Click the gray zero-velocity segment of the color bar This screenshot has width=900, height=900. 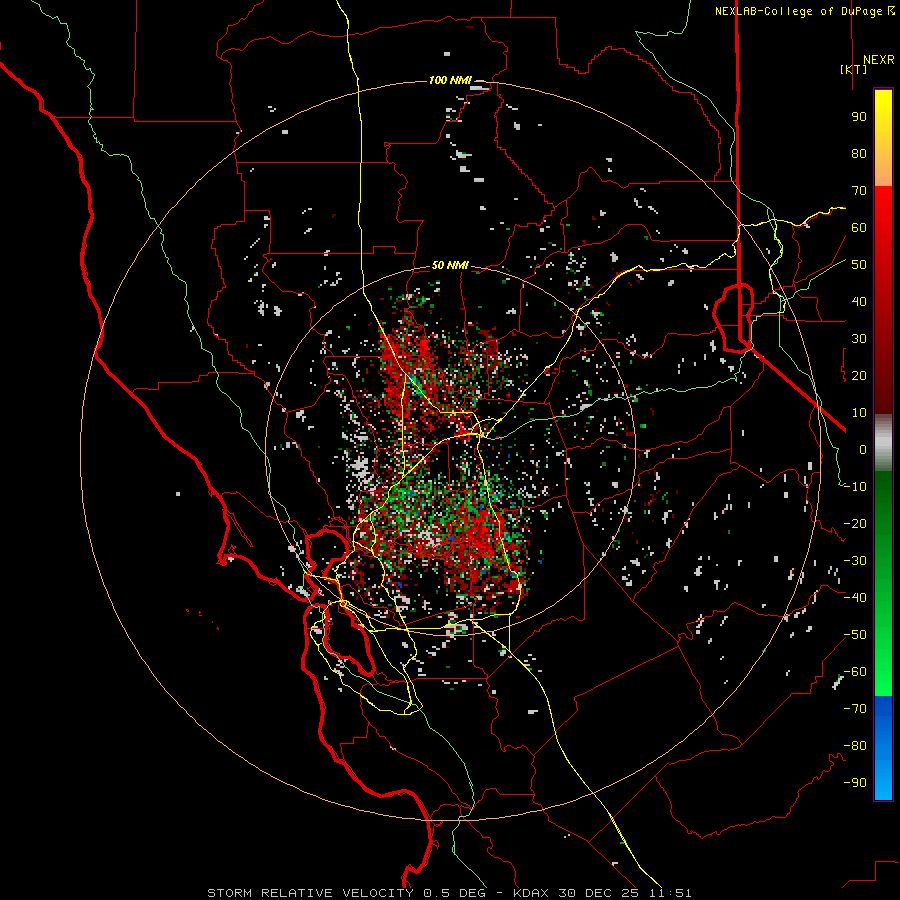883,443
